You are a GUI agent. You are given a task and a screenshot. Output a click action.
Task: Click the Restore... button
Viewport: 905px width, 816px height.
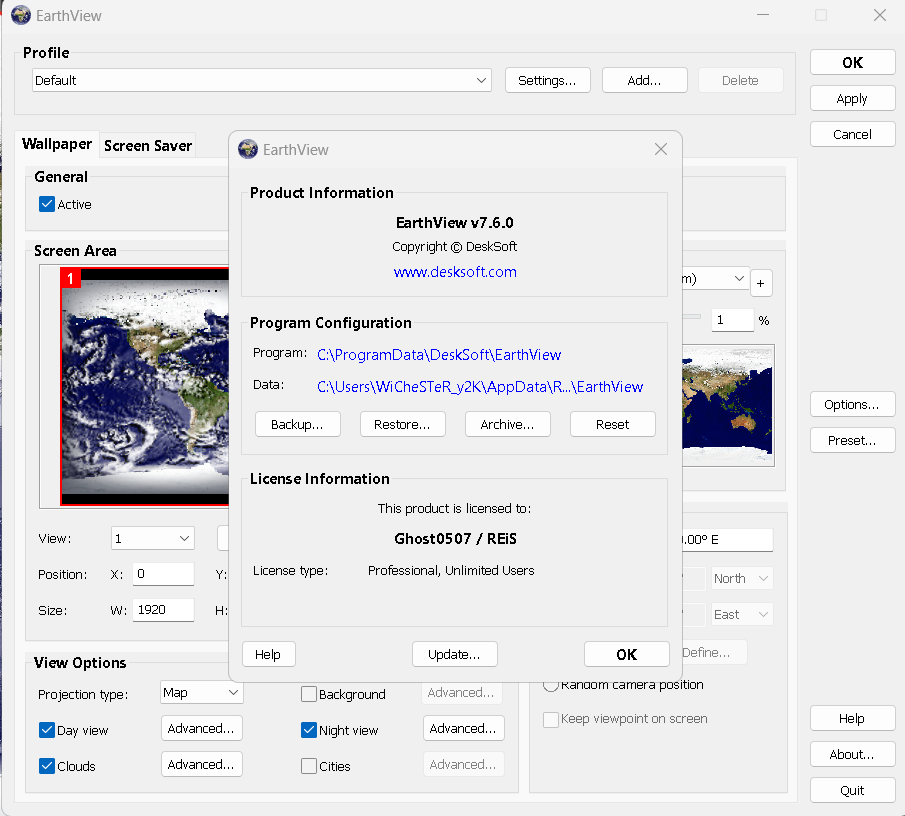[x=402, y=424]
